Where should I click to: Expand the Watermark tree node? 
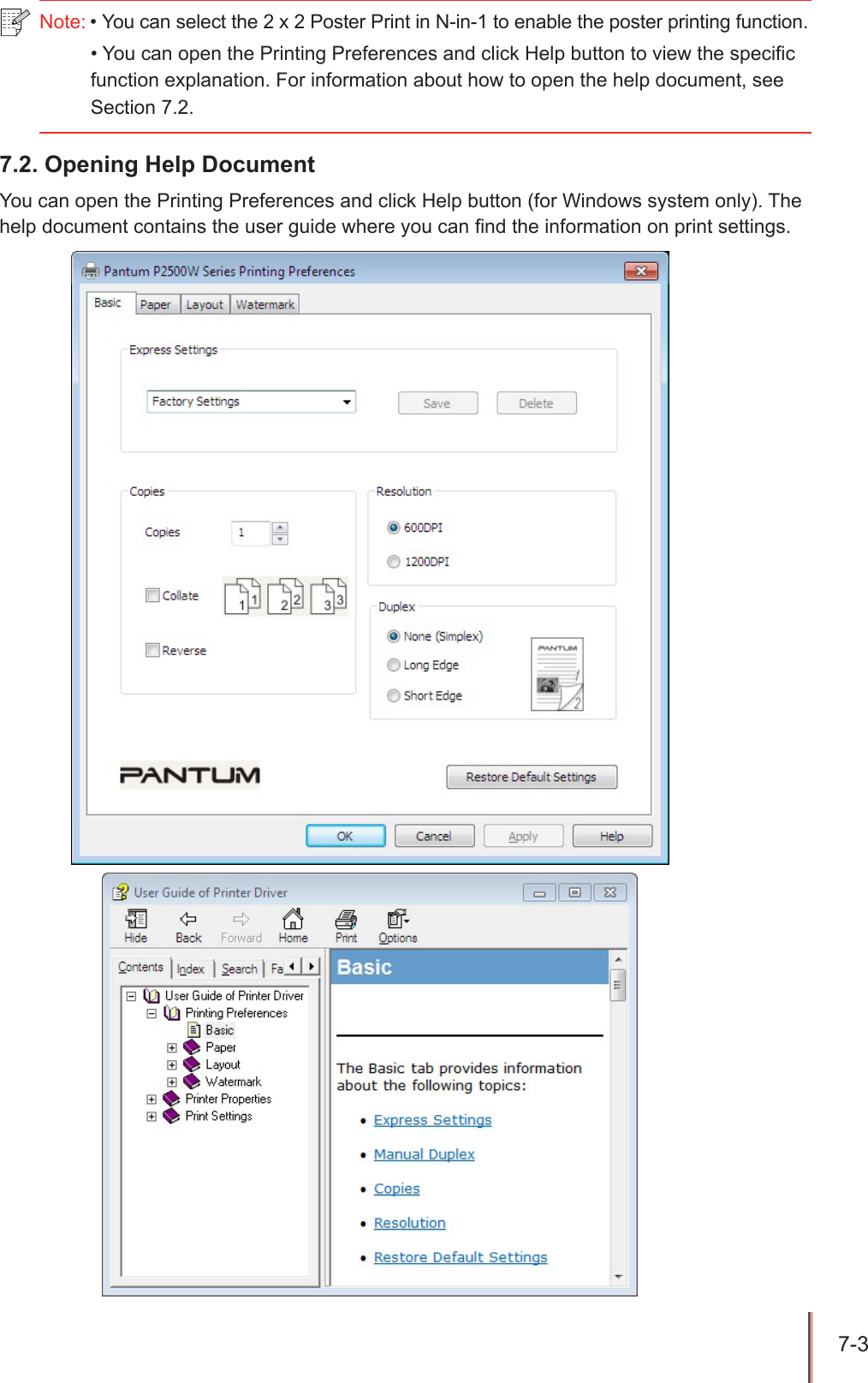pyautogui.click(x=172, y=1082)
